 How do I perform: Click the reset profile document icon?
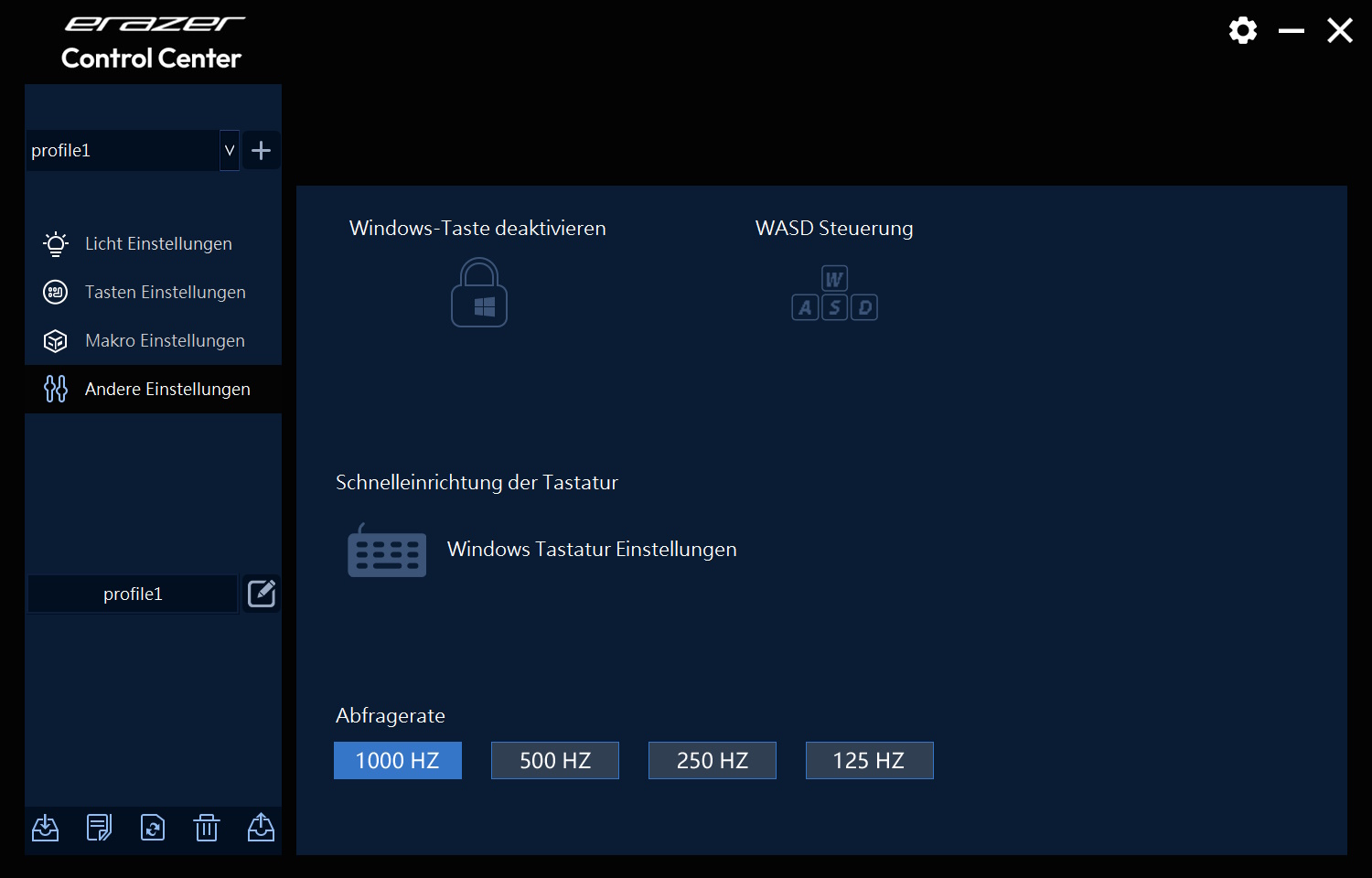[153, 828]
